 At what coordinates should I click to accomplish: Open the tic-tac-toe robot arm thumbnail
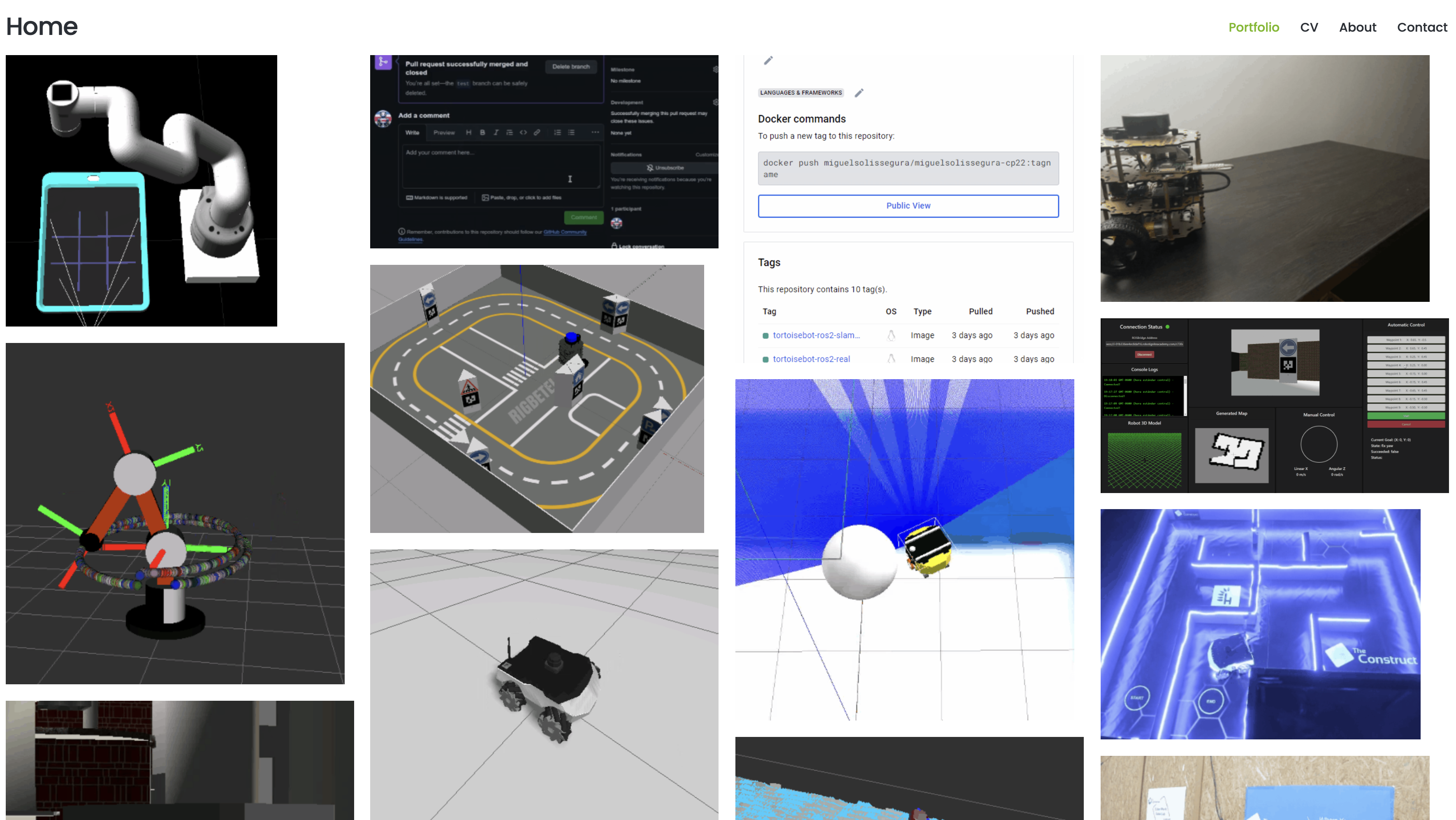[x=141, y=190]
